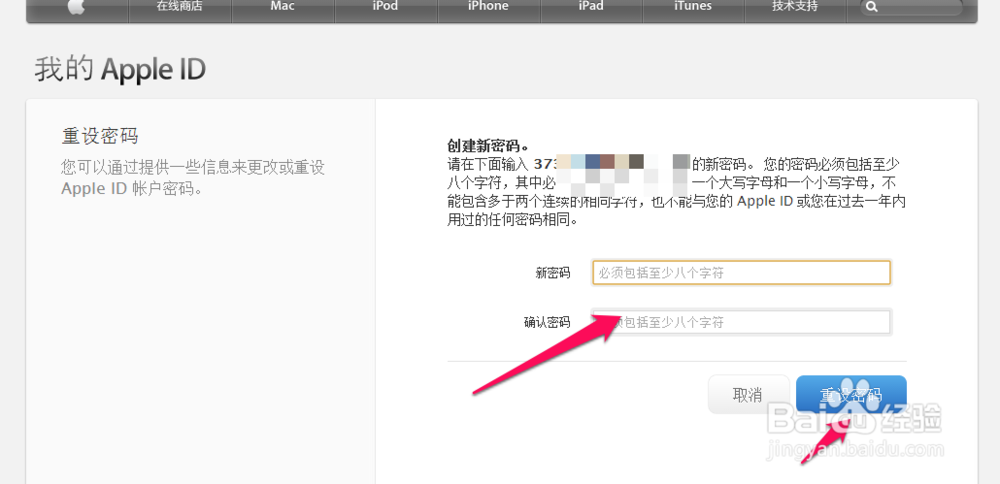This screenshot has width=1000, height=484.
Task: Click the 确认密码 input field
Action: (741, 322)
